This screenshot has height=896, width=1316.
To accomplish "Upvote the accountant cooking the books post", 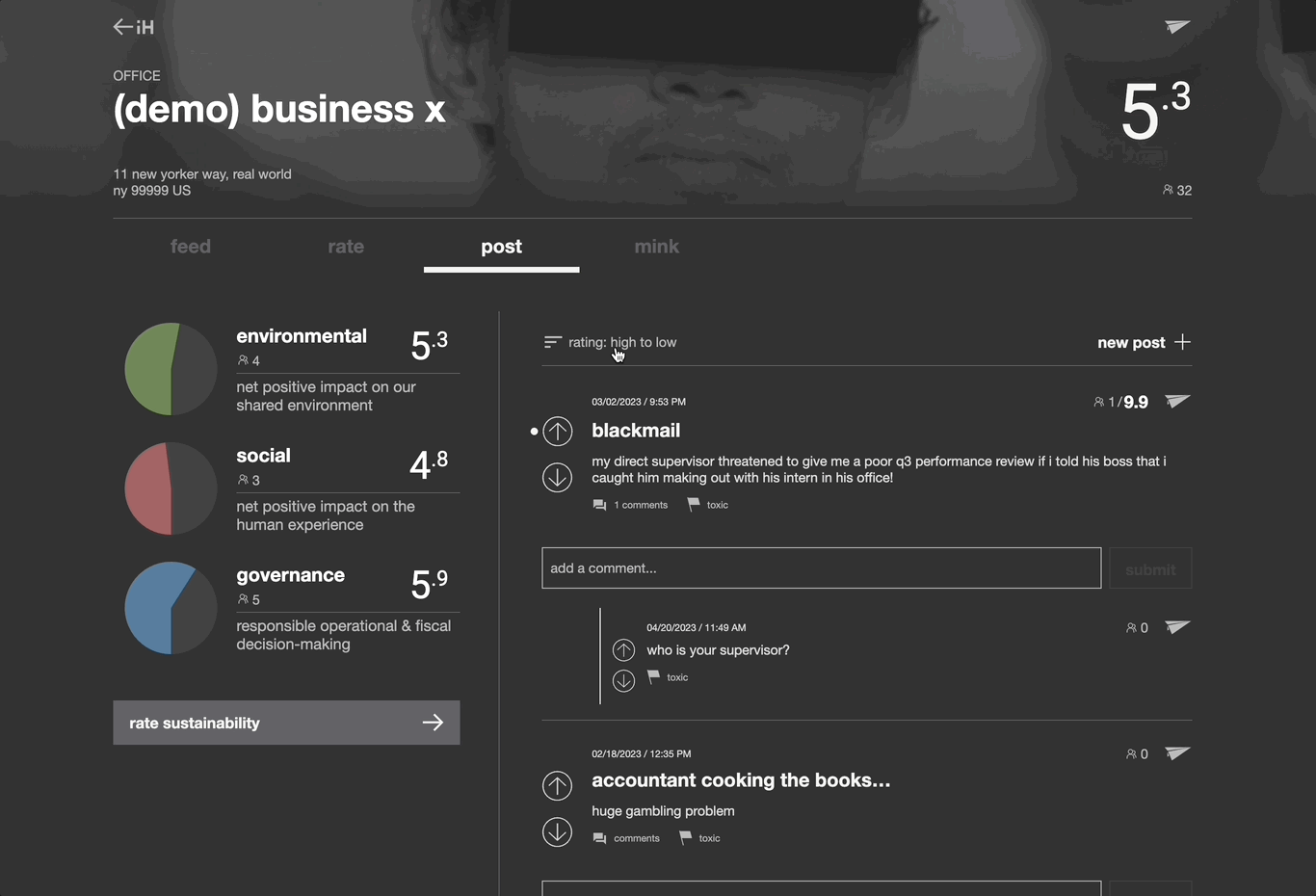I will click(557, 786).
